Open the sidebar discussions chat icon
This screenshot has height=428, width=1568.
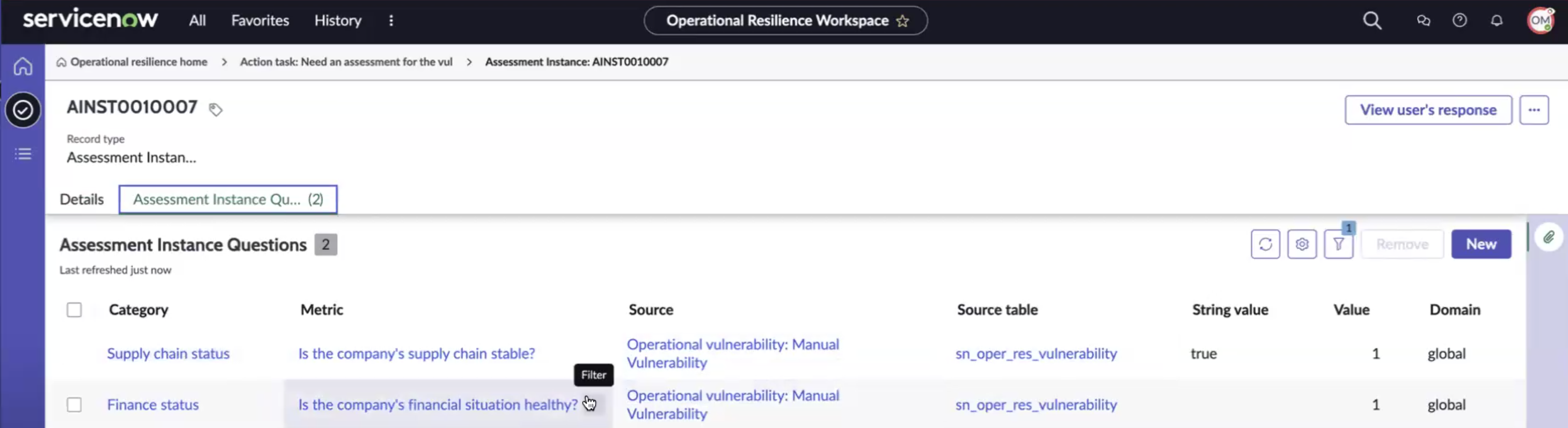coord(1423,21)
